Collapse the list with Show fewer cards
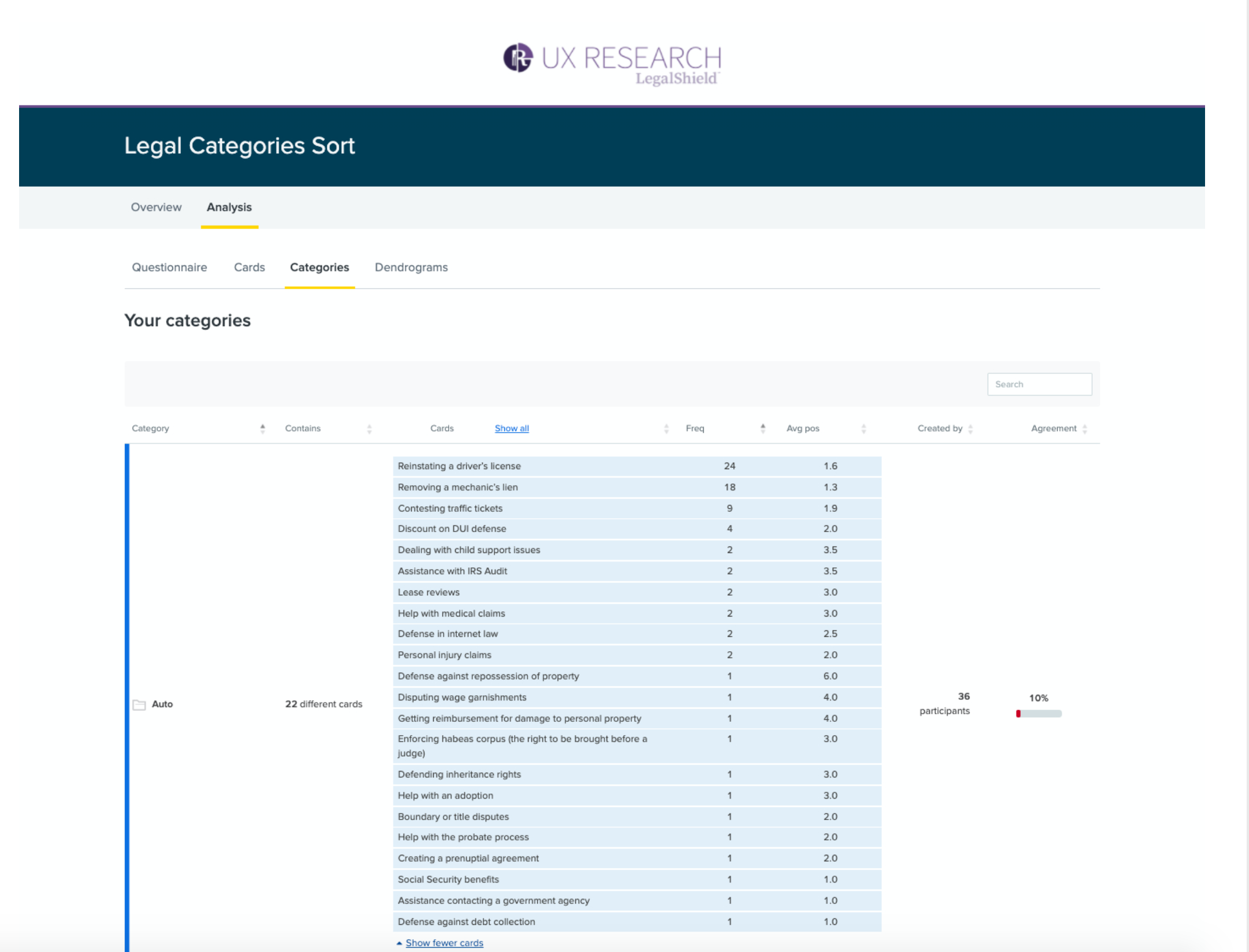Image resolution: width=1249 pixels, height=952 pixels. [444, 943]
